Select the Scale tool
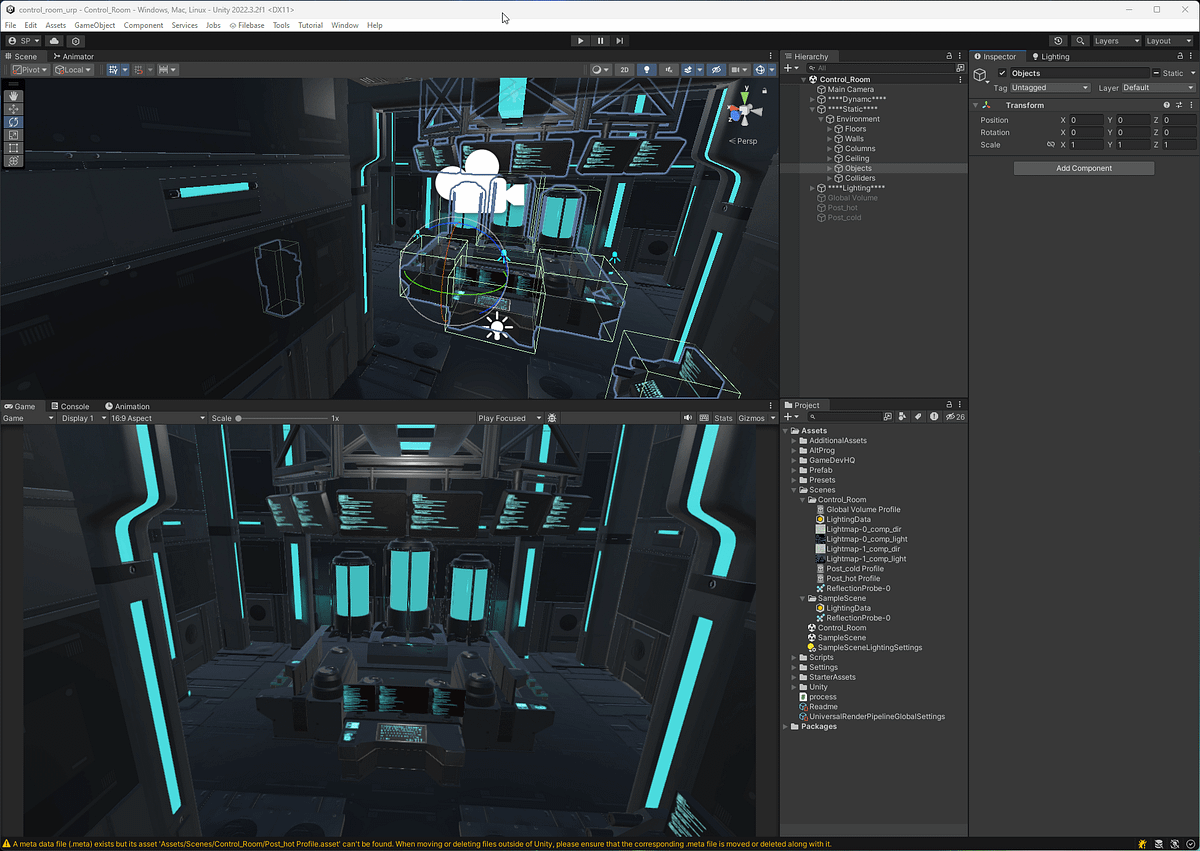 (13, 135)
